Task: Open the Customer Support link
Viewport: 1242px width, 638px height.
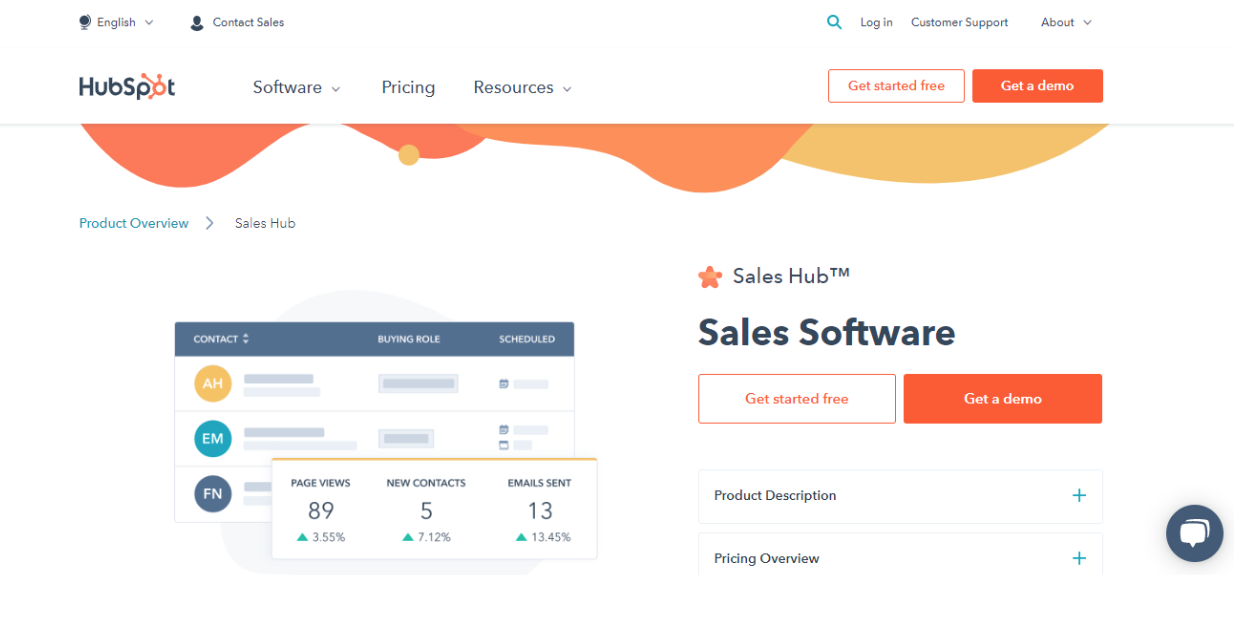Action: click(959, 22)
